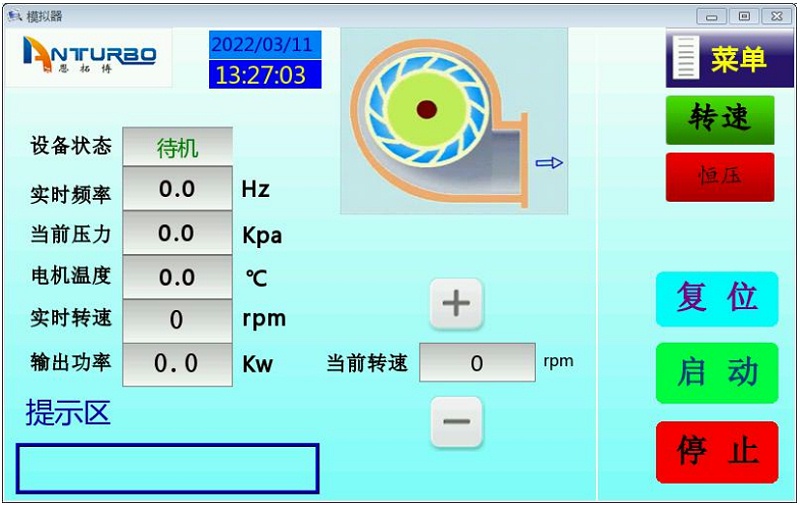Click the 电机温度 temperature value field

[x=177, y=277]
